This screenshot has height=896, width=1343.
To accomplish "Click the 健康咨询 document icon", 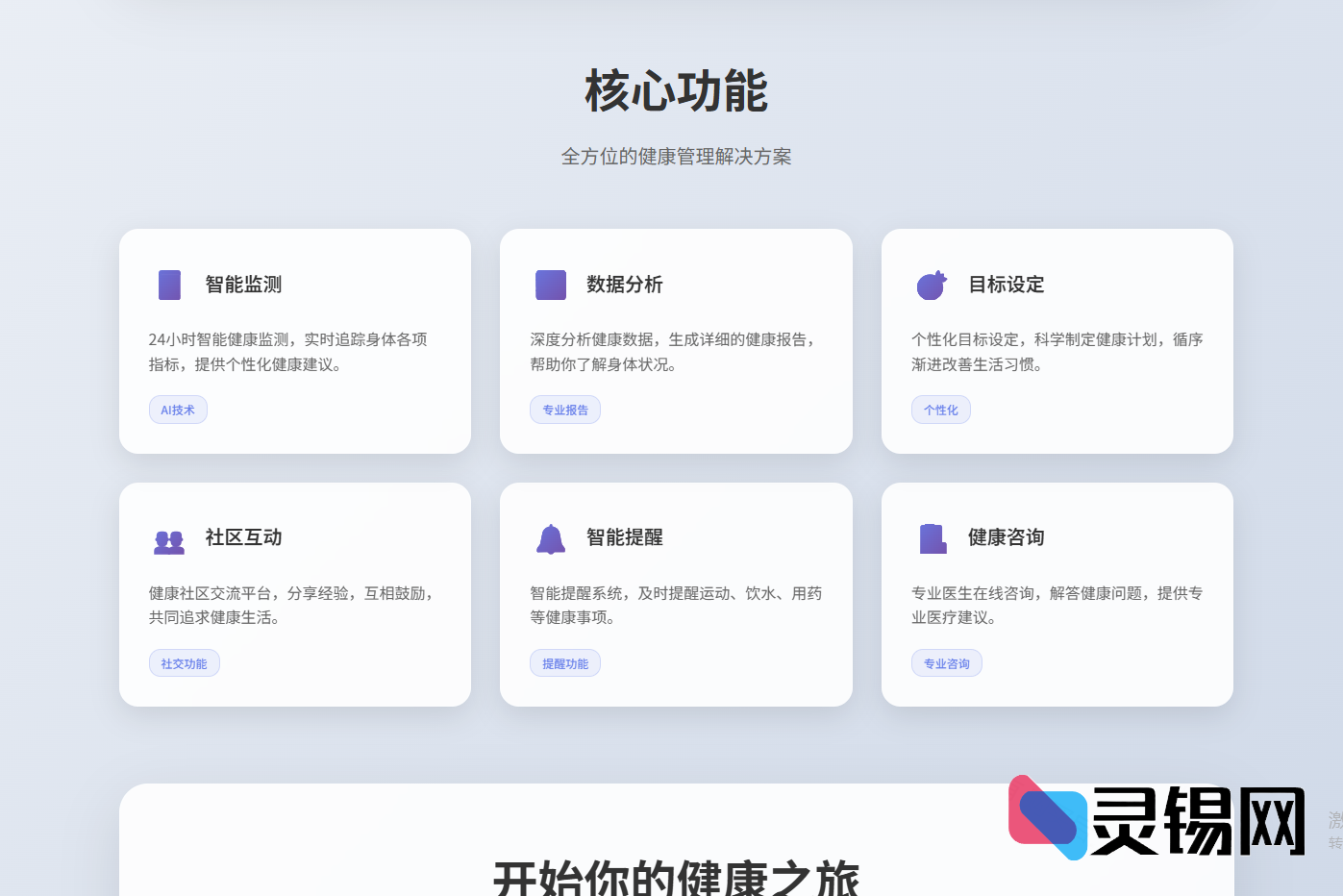I will (x=932, y=538).
